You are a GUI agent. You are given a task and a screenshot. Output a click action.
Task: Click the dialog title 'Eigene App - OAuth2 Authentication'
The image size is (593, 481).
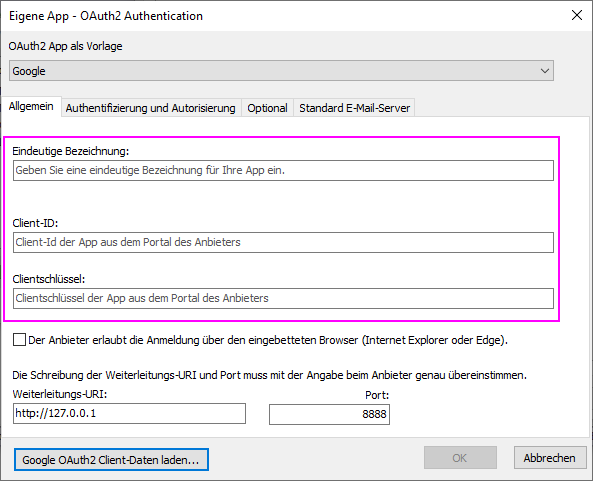106,16
